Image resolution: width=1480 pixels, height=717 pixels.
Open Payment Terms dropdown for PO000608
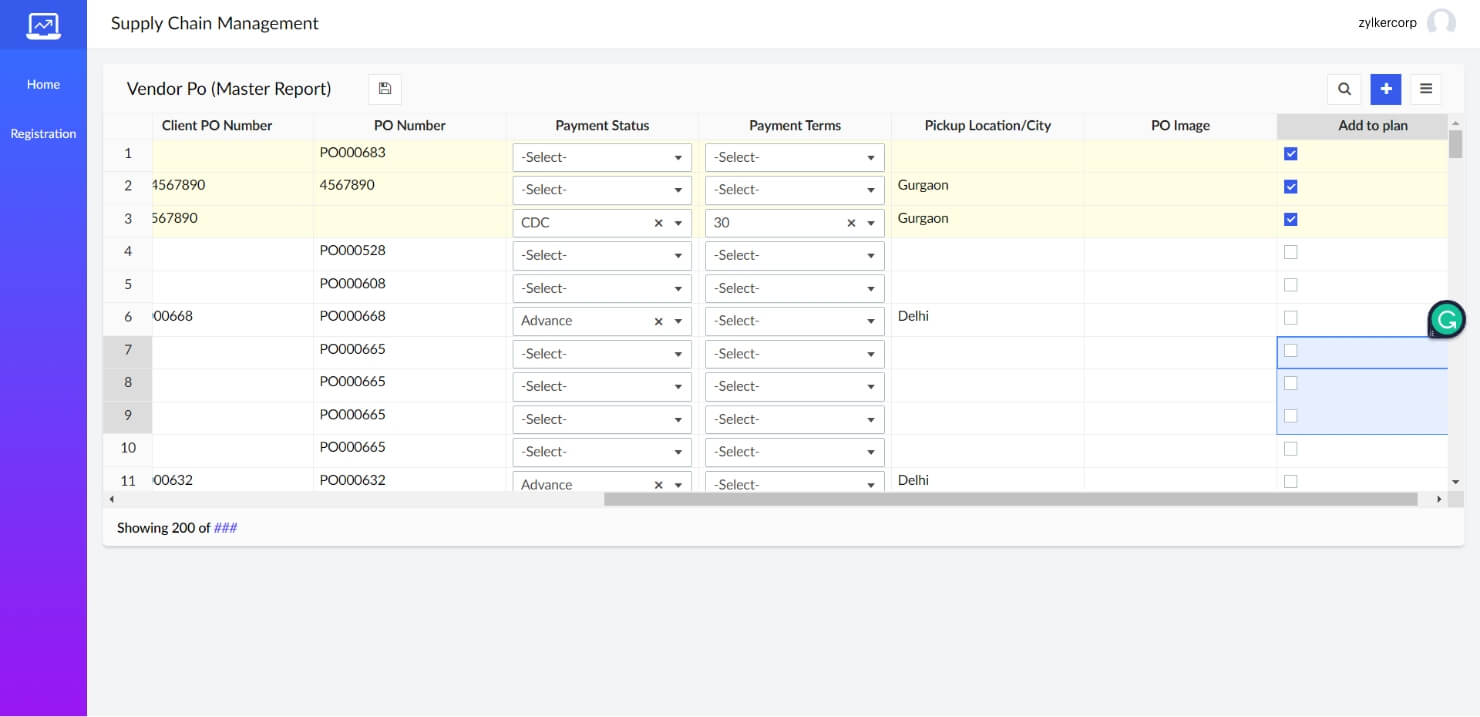(794, 288)
